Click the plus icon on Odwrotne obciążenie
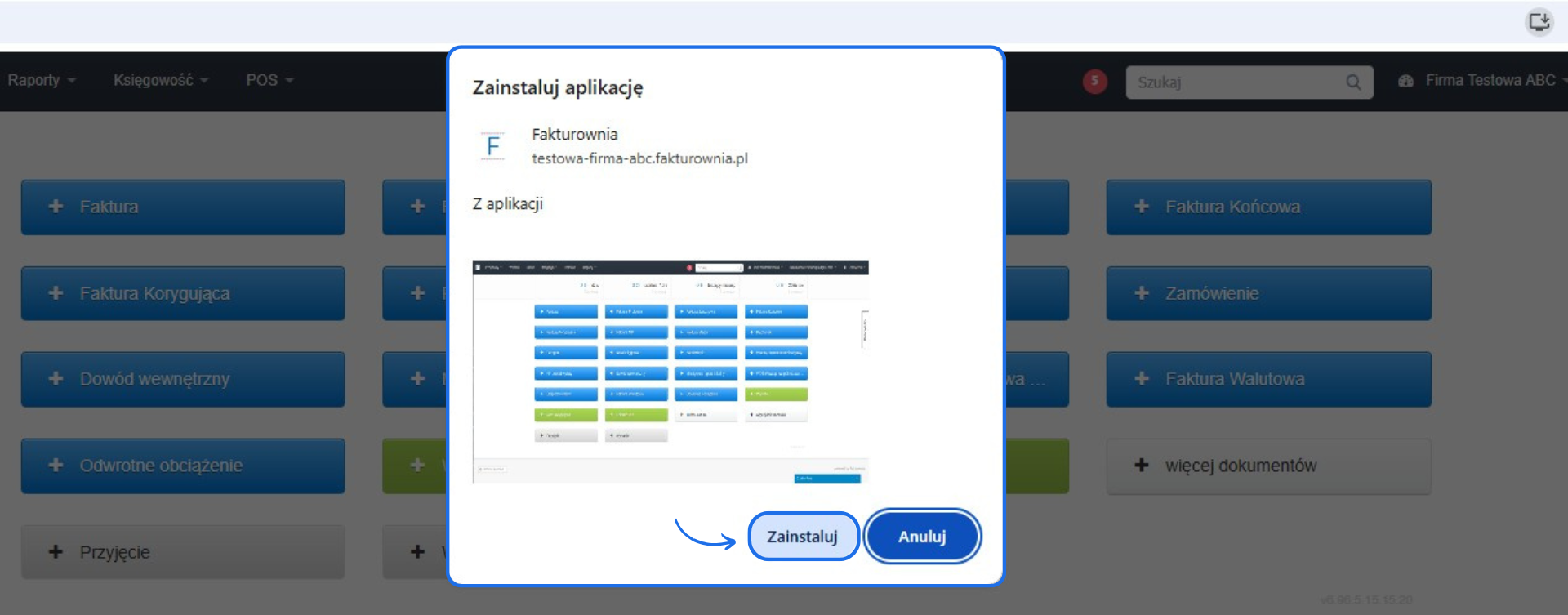This screenshot has width=1568, height=615. pyautogui.click(x=56, y=465)
